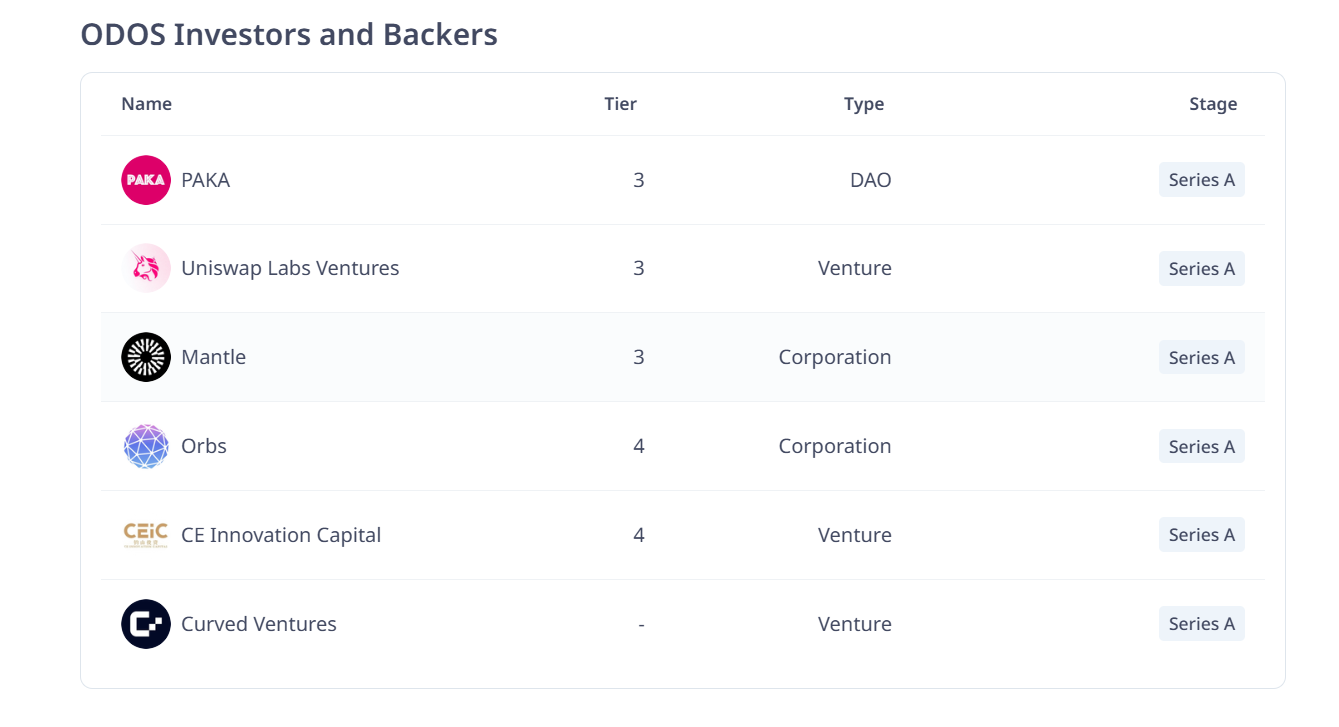Click the Type column header

click(864, 103)
